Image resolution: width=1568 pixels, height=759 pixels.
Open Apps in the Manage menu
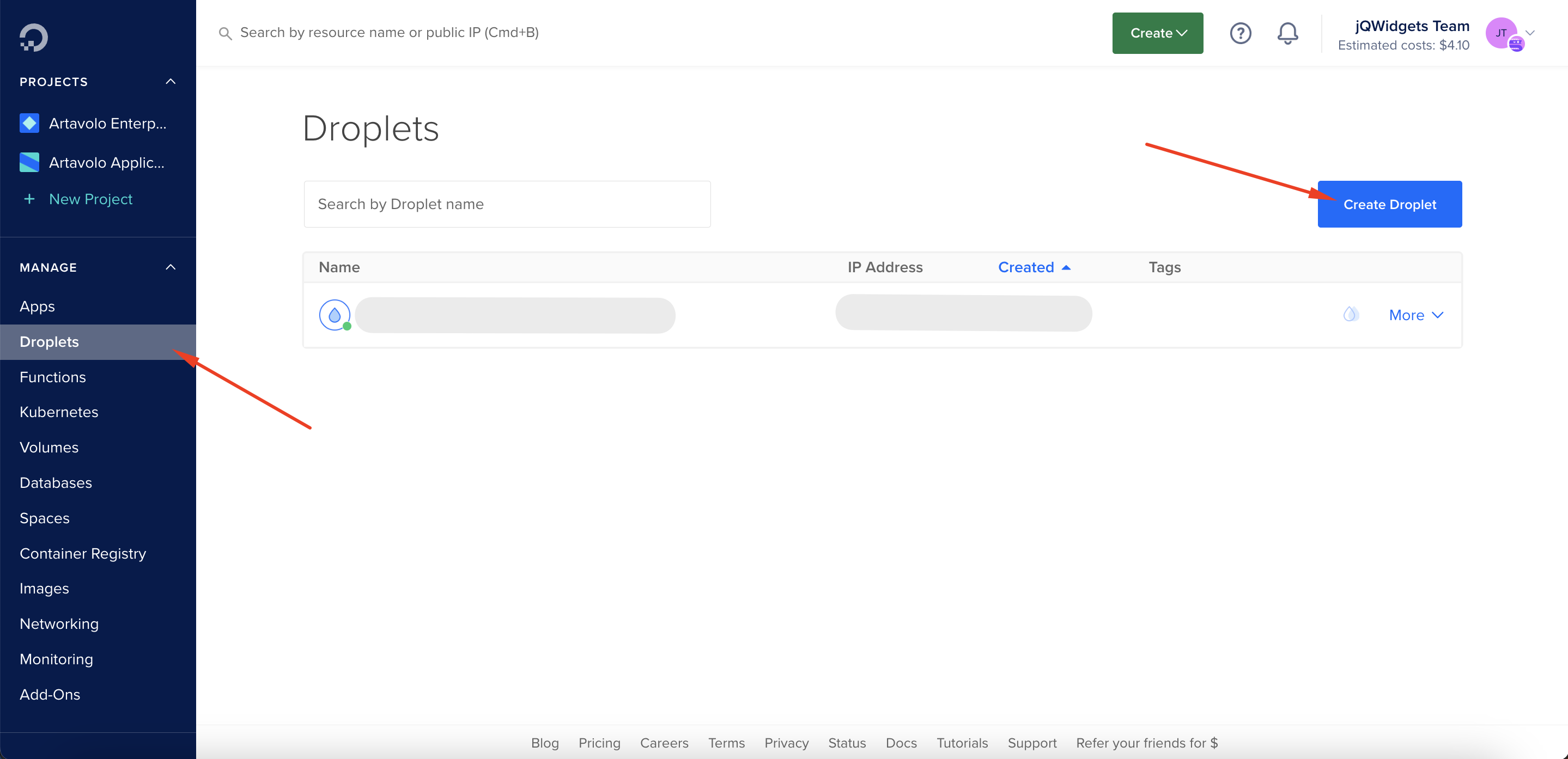[37, 307]
